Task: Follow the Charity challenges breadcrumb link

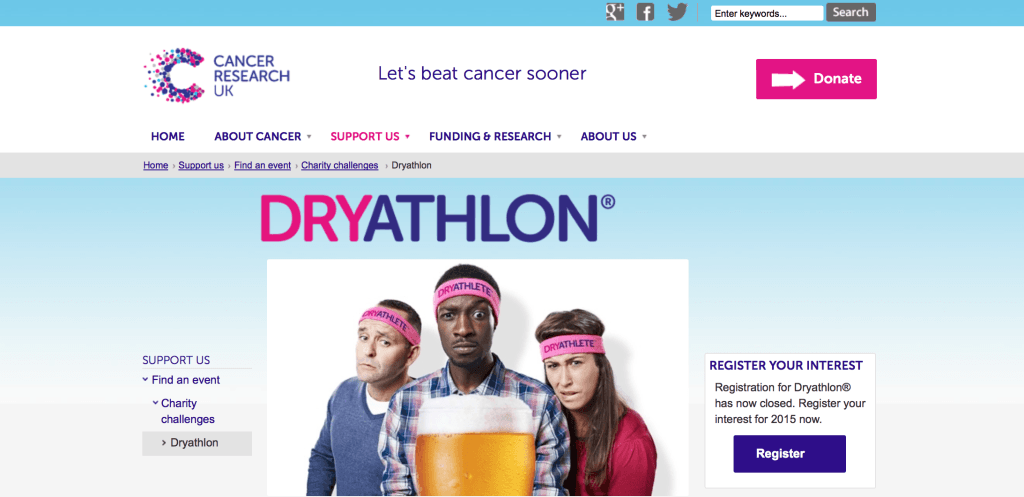Action: click(x=340, y=166)
